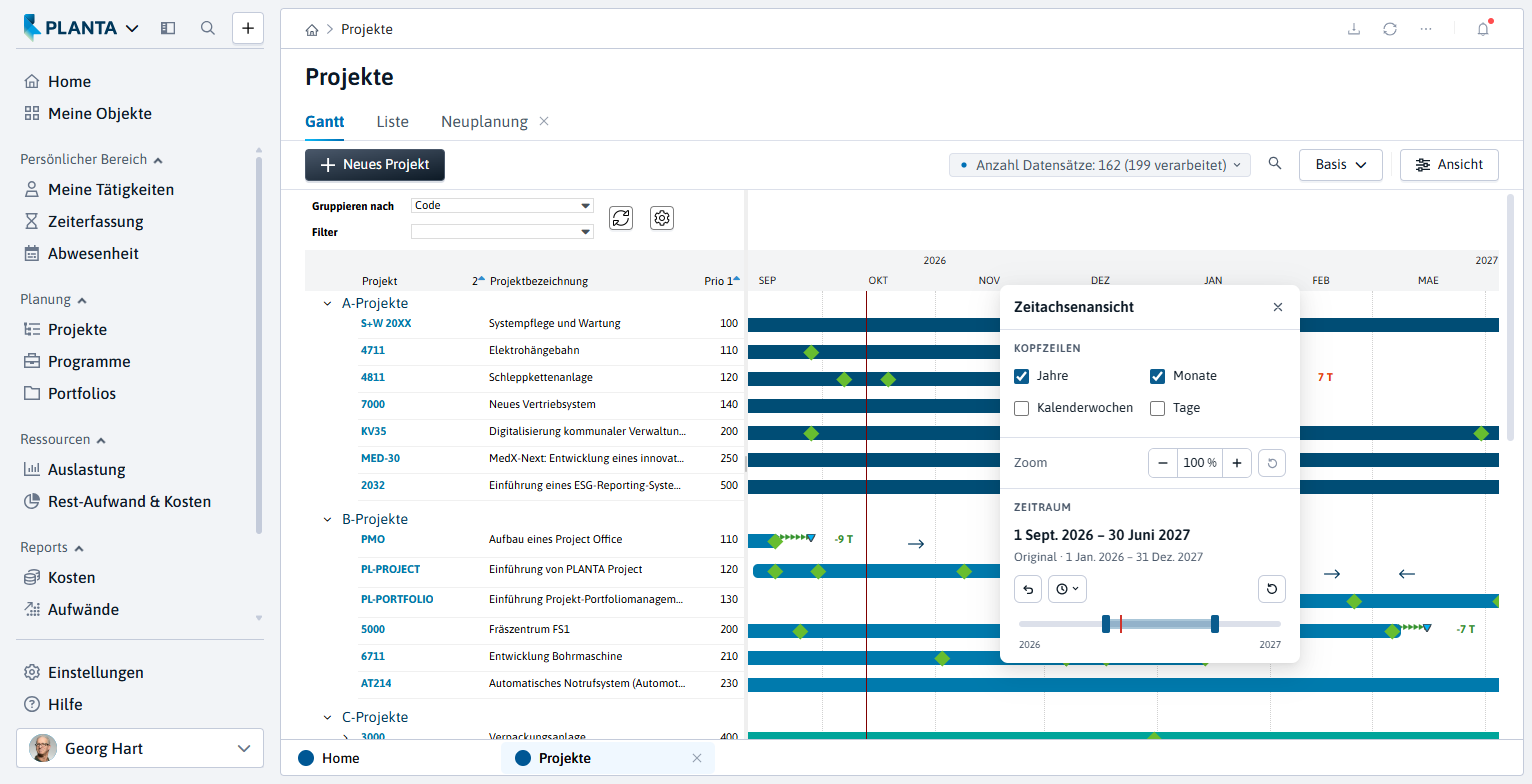Click the Ansicht button
This screenshot has width=1532, height=784.
[x=1449, y=165]
